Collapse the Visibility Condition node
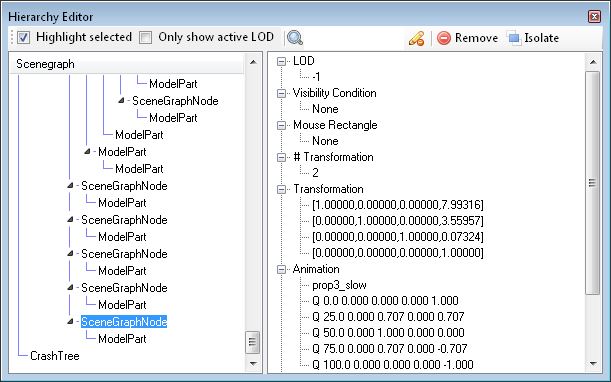This screenshot has height=382, width=611. point(281,93)
